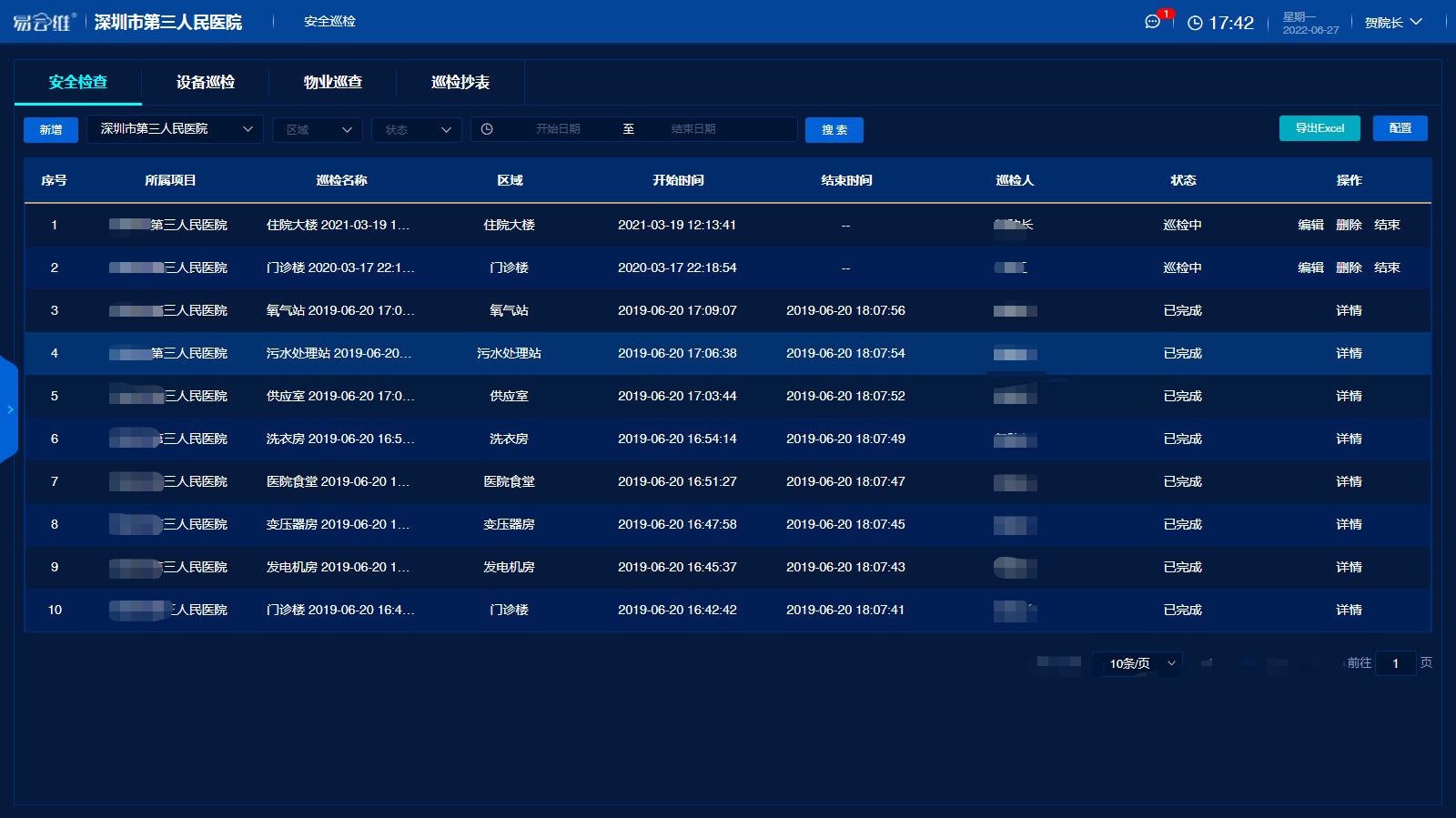Open the message notification chat icon
This screenshot has width=1456, height=818.
[x=1152, y=22]
